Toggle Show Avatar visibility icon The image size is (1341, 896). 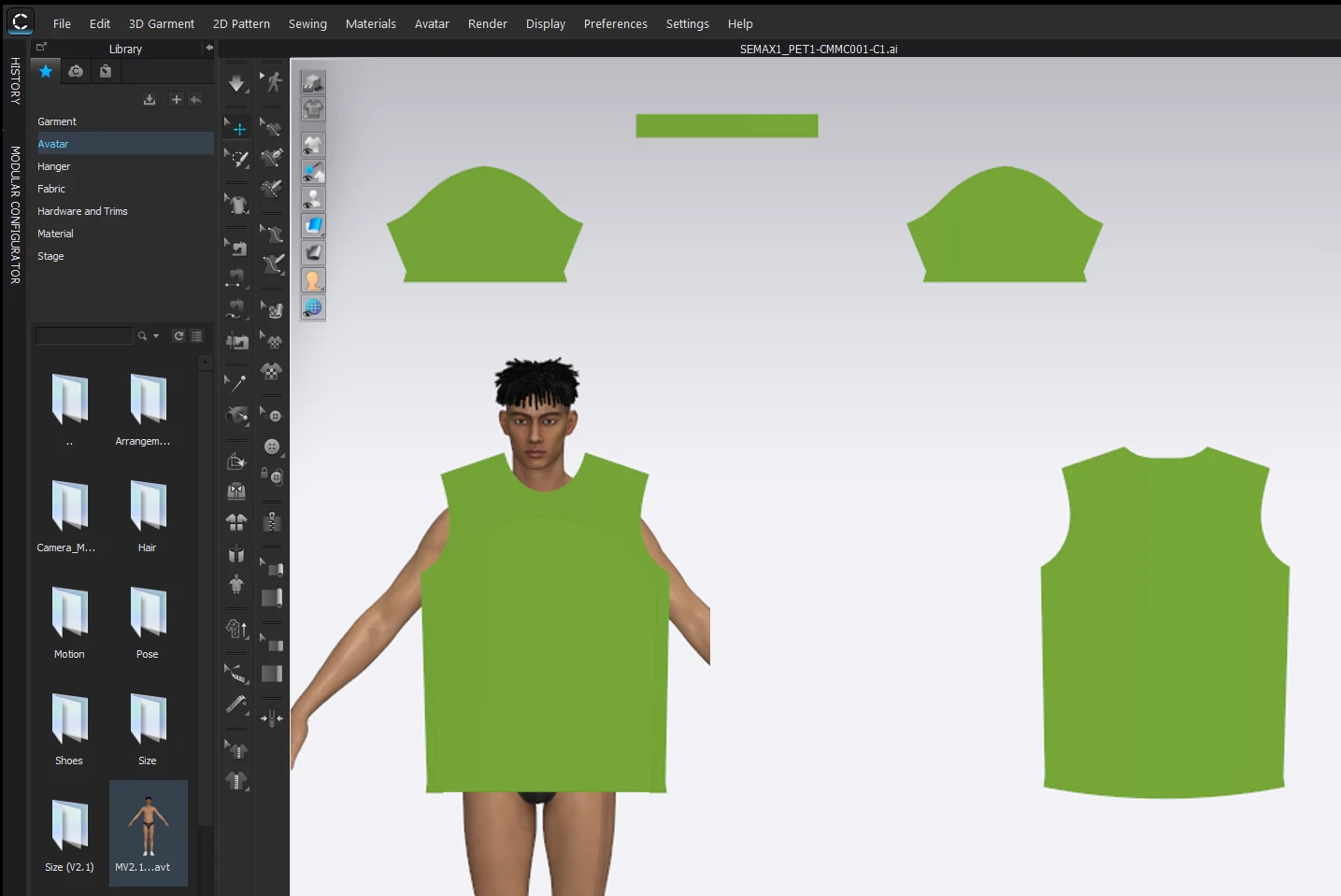313,199
